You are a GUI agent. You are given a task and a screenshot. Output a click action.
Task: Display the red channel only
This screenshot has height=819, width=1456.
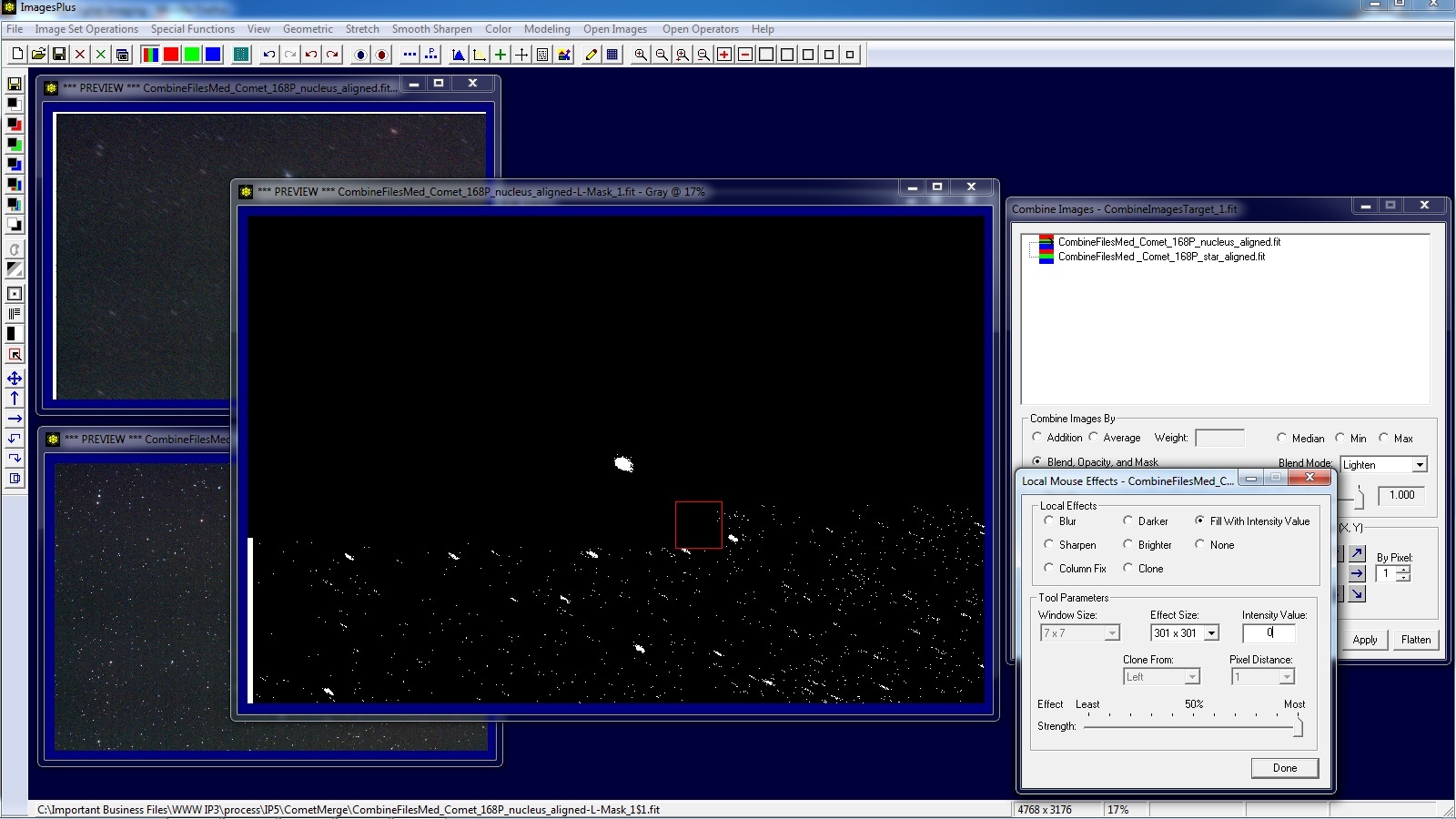pyautogui.click(x=171, y=55)
